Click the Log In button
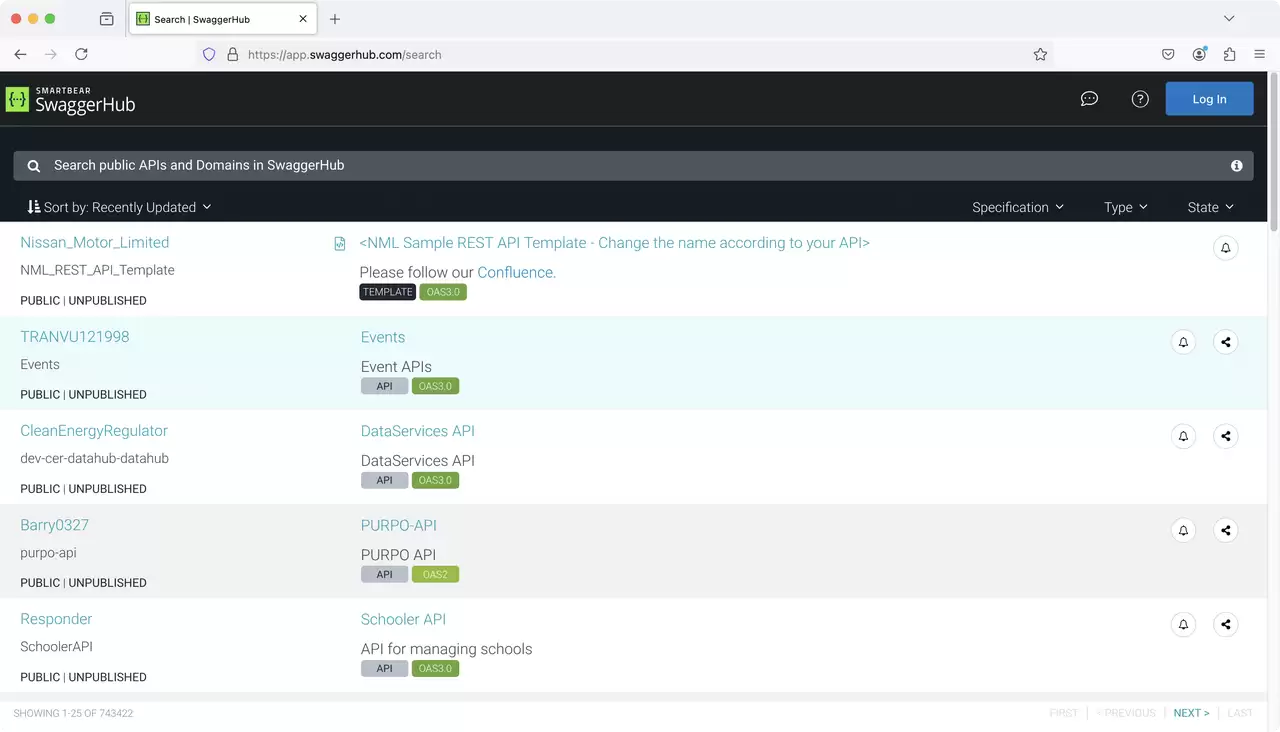Viewport: 1280px width, 732px height. coord(1209,99)
